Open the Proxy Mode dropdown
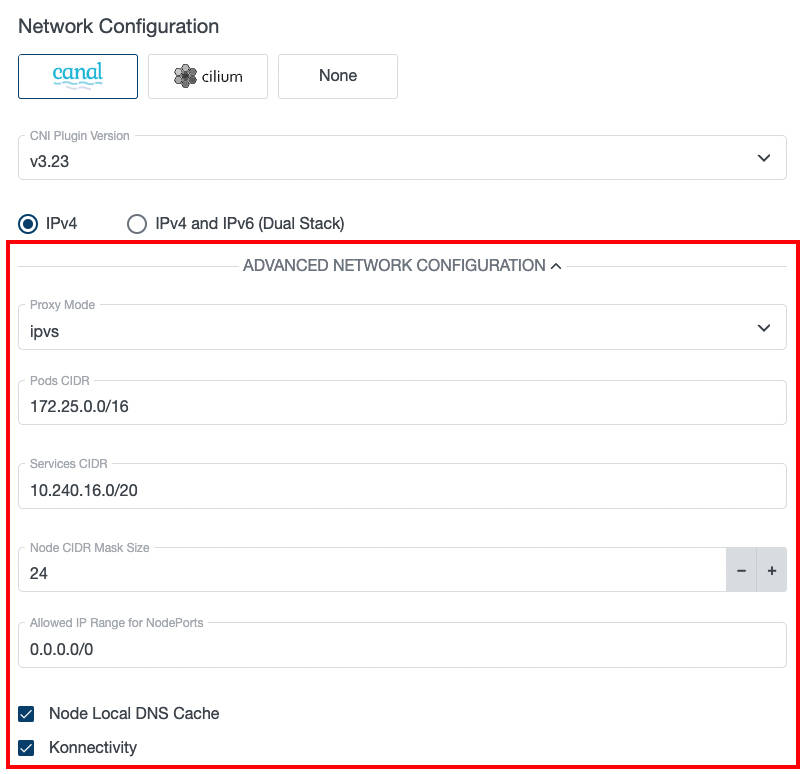 pyautogui.click(x=400, y=327)
